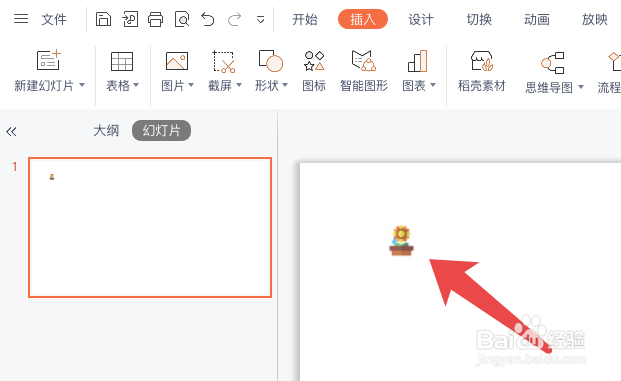Image resolution: width=621 pixels, height=381 pixels.
Task: Click the Save document icon
Action: tap(103, 19)
